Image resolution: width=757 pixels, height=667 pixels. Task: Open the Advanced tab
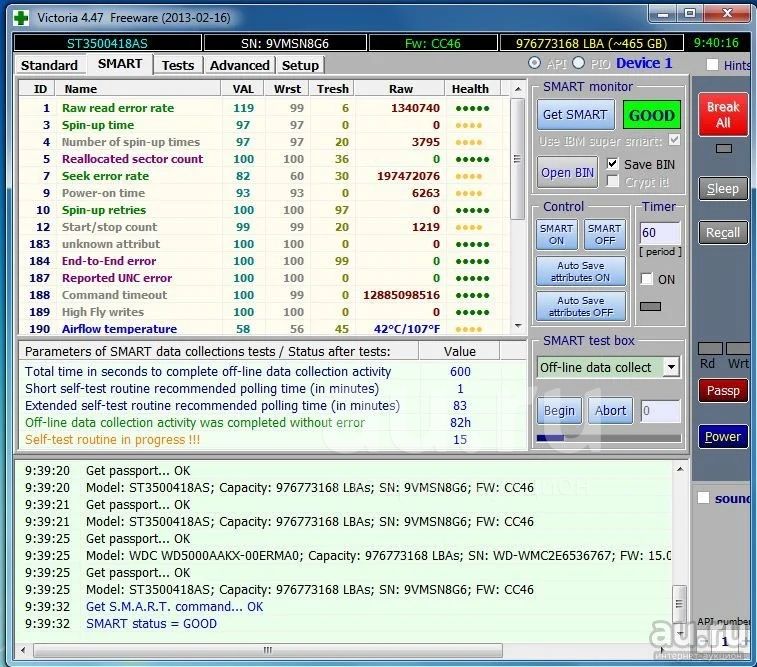click(x=239, y=65)
